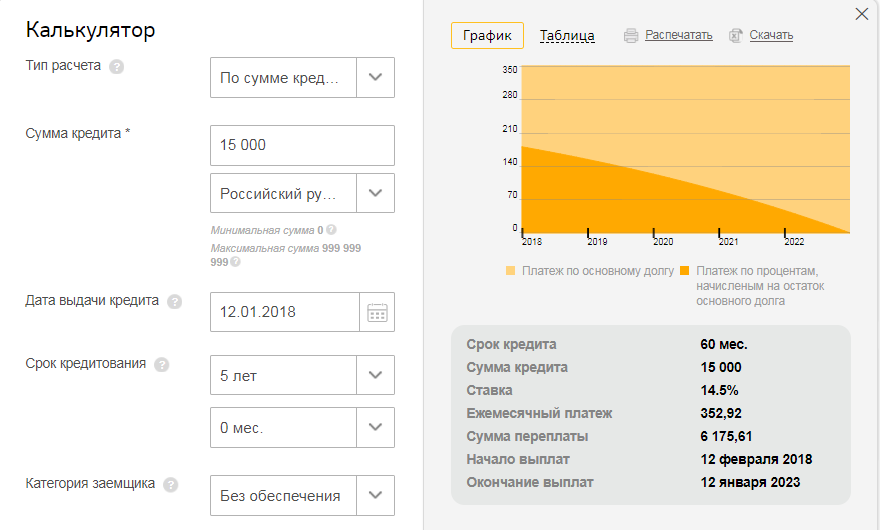Open the calendar date picker icon
Viewport: 880px width, 530px height.
377,312
